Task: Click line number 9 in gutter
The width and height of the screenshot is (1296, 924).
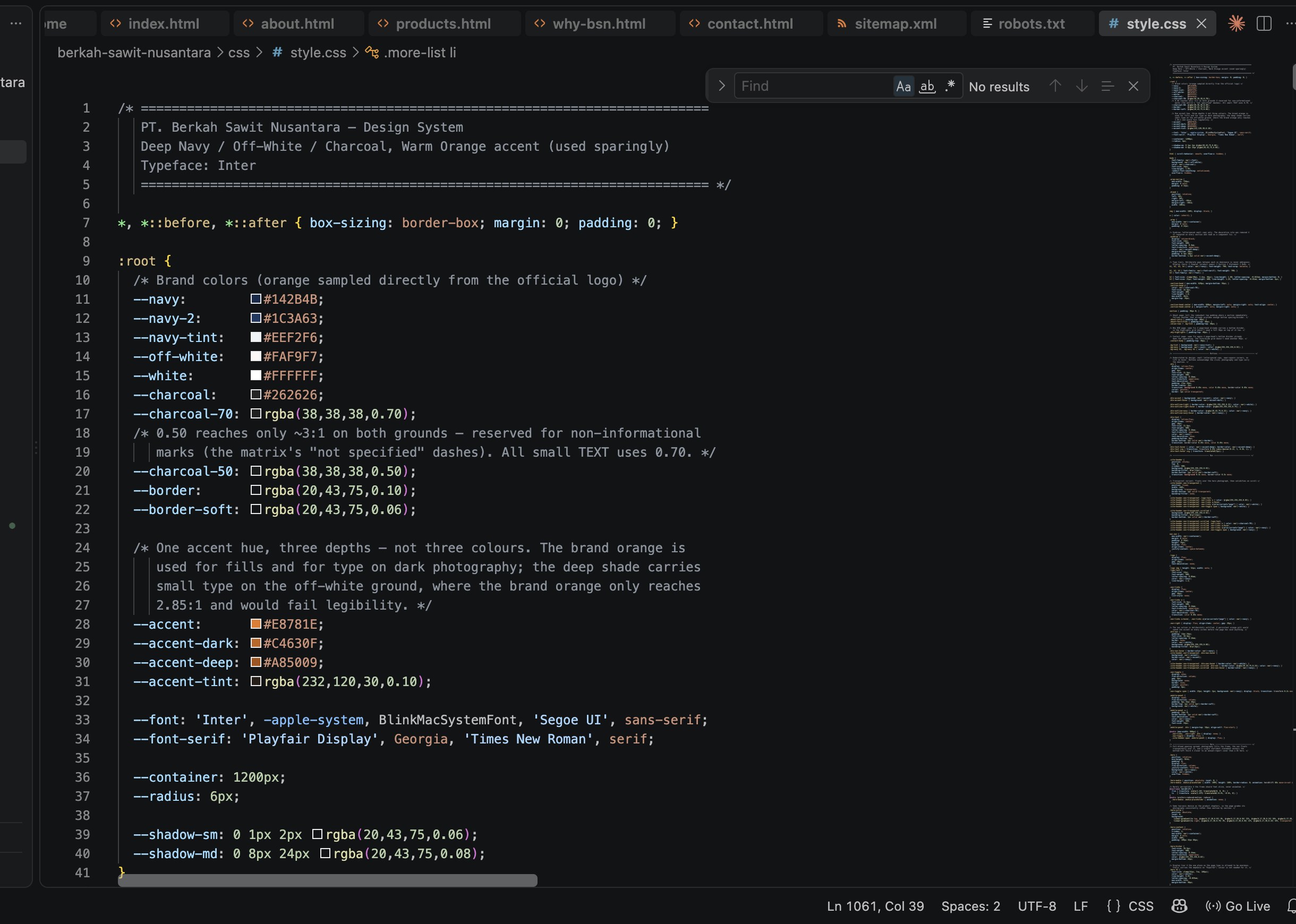Action: 86,261
